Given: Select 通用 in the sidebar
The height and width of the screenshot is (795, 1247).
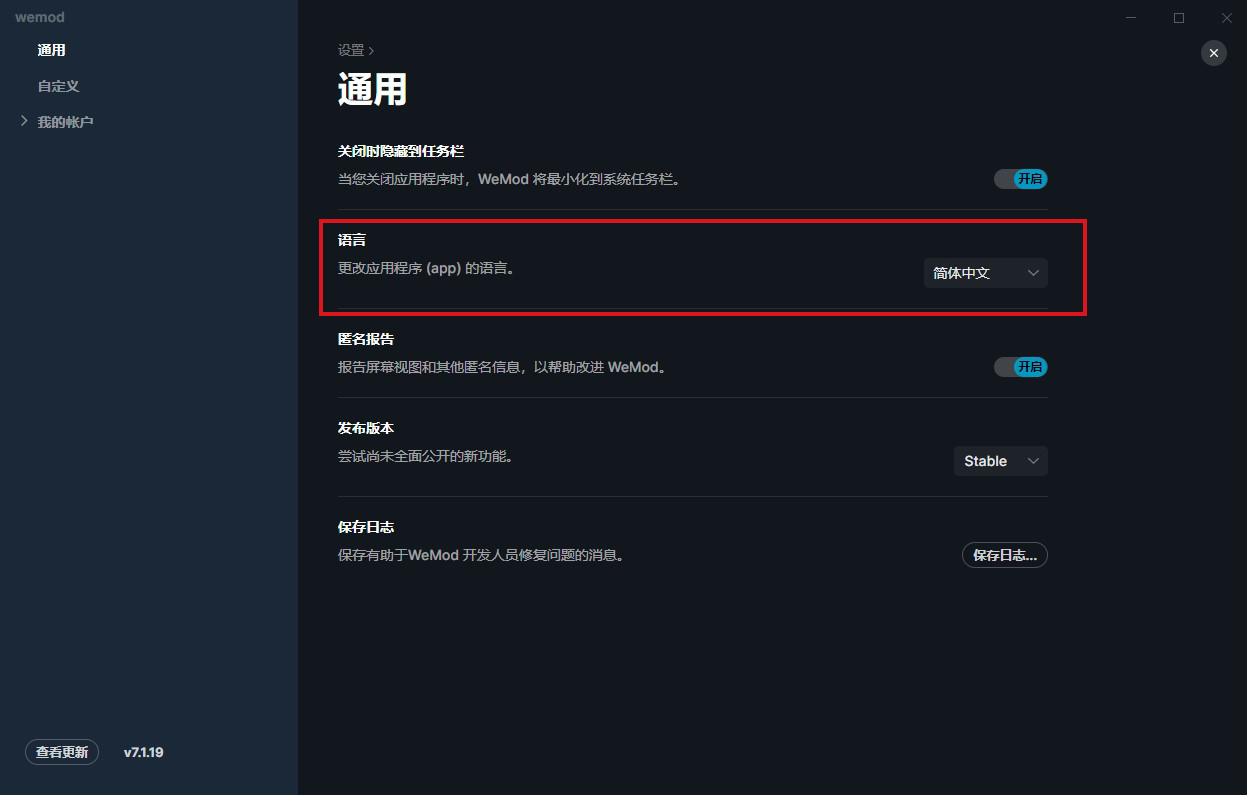Looking at the screenshot, I should point(52,50).
